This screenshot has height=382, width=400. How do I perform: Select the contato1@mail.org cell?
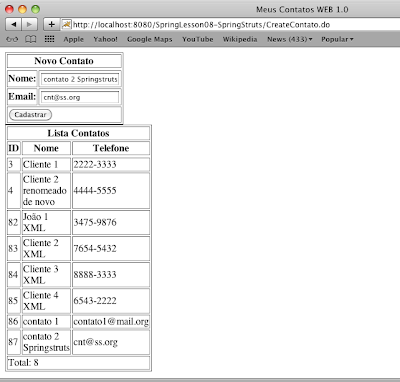click(111, 321)
